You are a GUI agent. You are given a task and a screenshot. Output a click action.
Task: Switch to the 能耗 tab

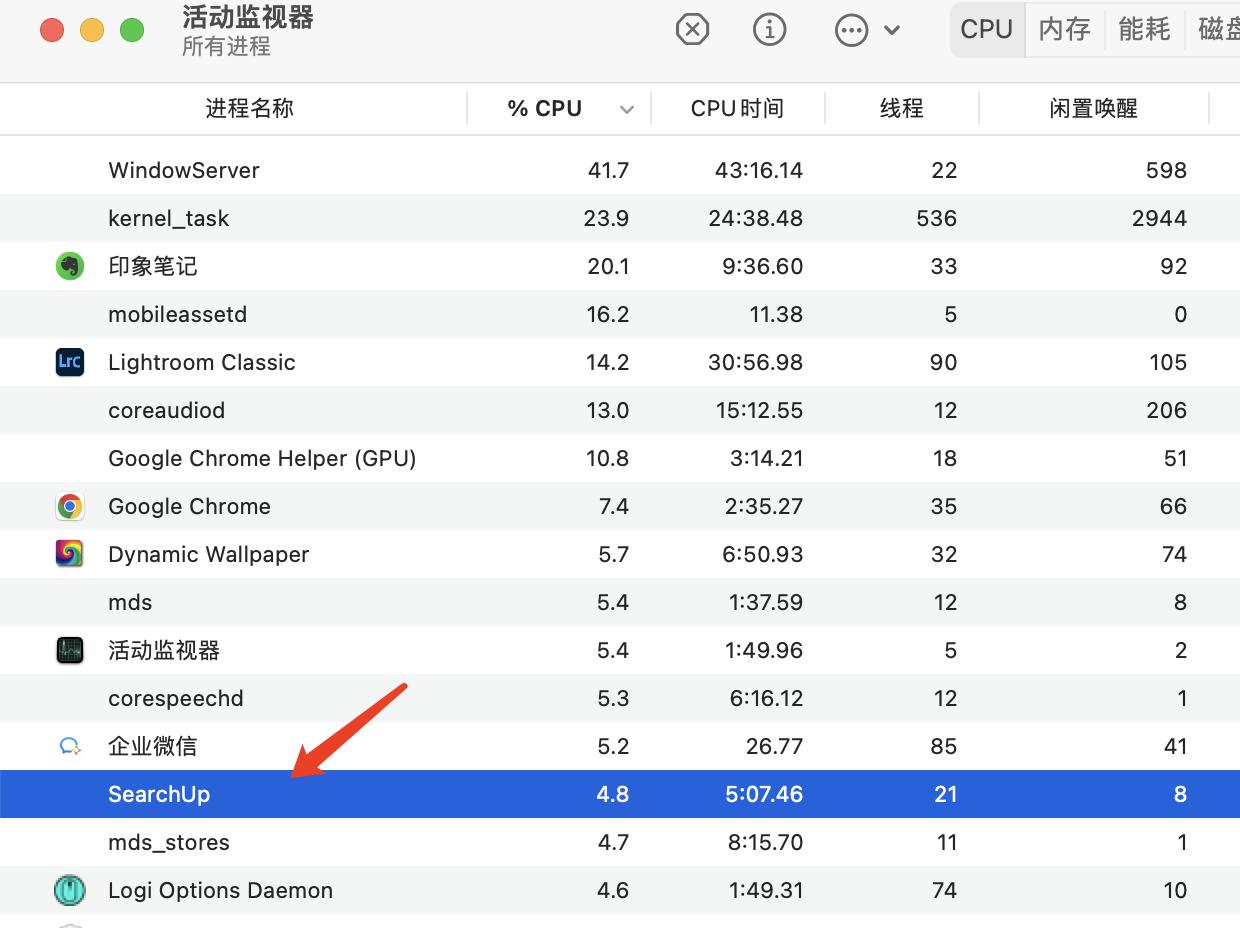point(1144,29)
